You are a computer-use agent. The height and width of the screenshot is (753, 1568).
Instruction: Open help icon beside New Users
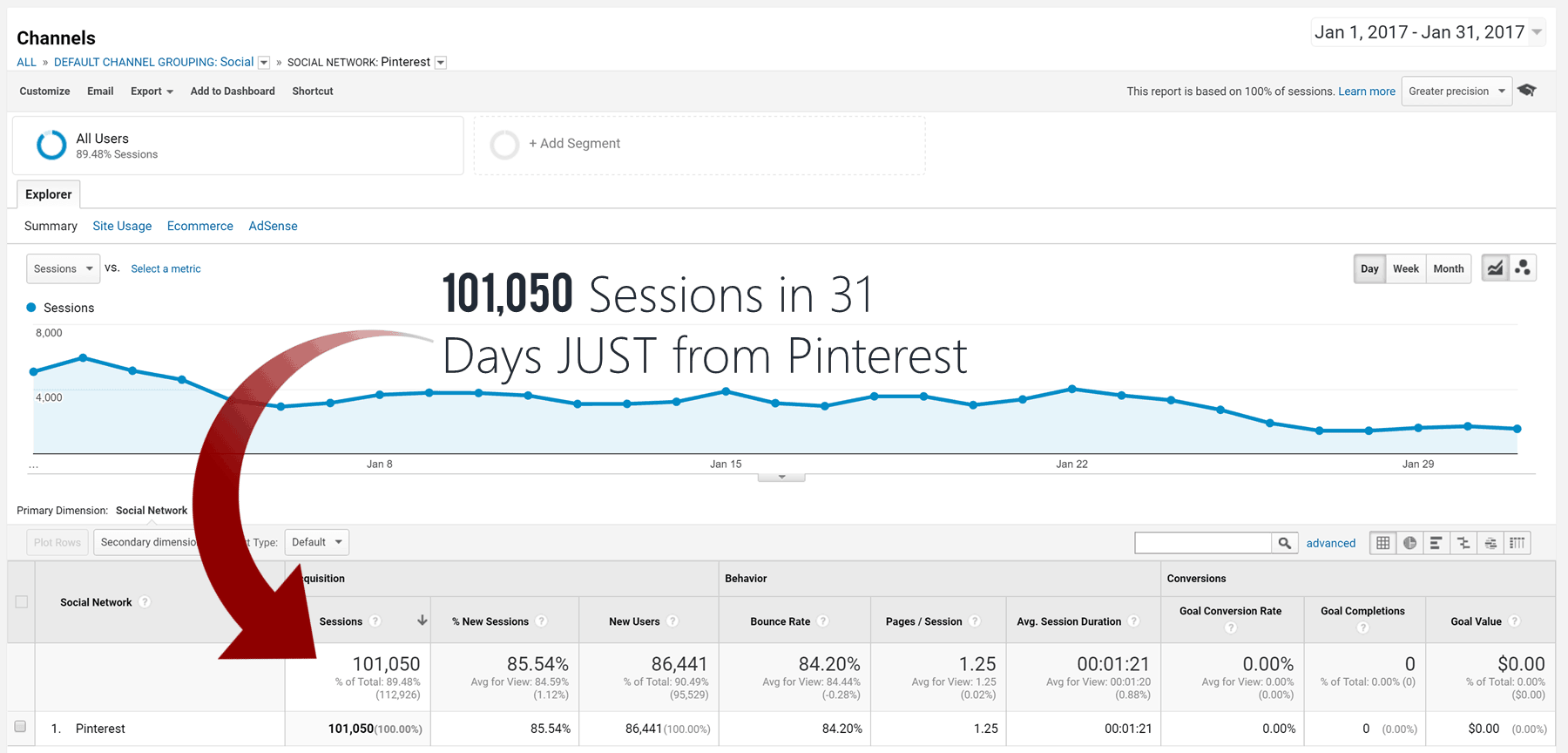tap(672, 621)
